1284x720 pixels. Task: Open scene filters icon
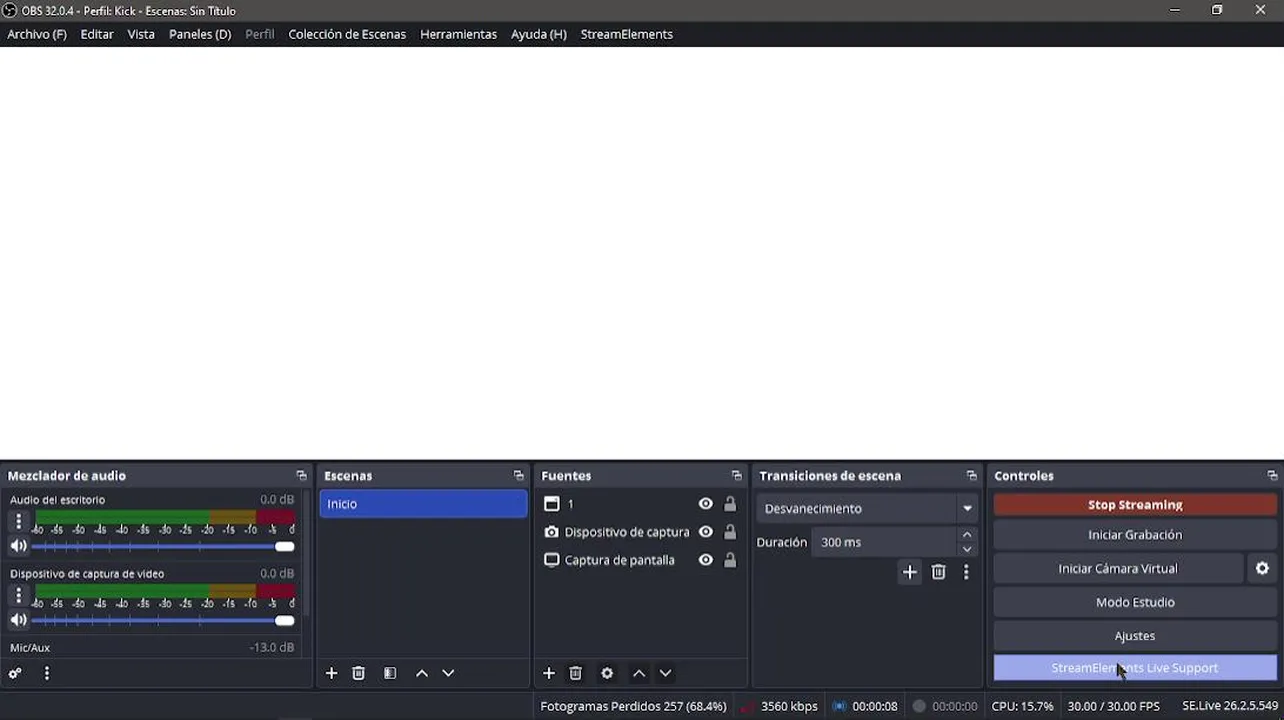click(390, 674)
